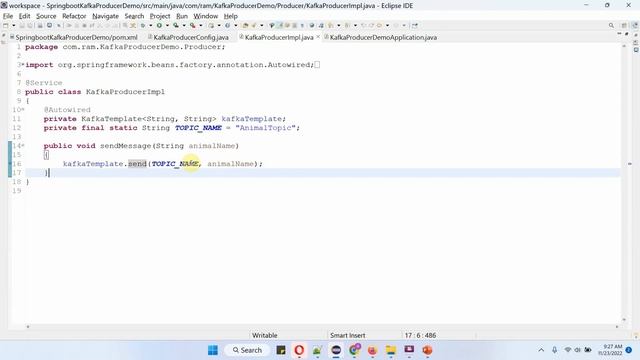
Task: Click the Coverage run icon
Action: point(176,25)
